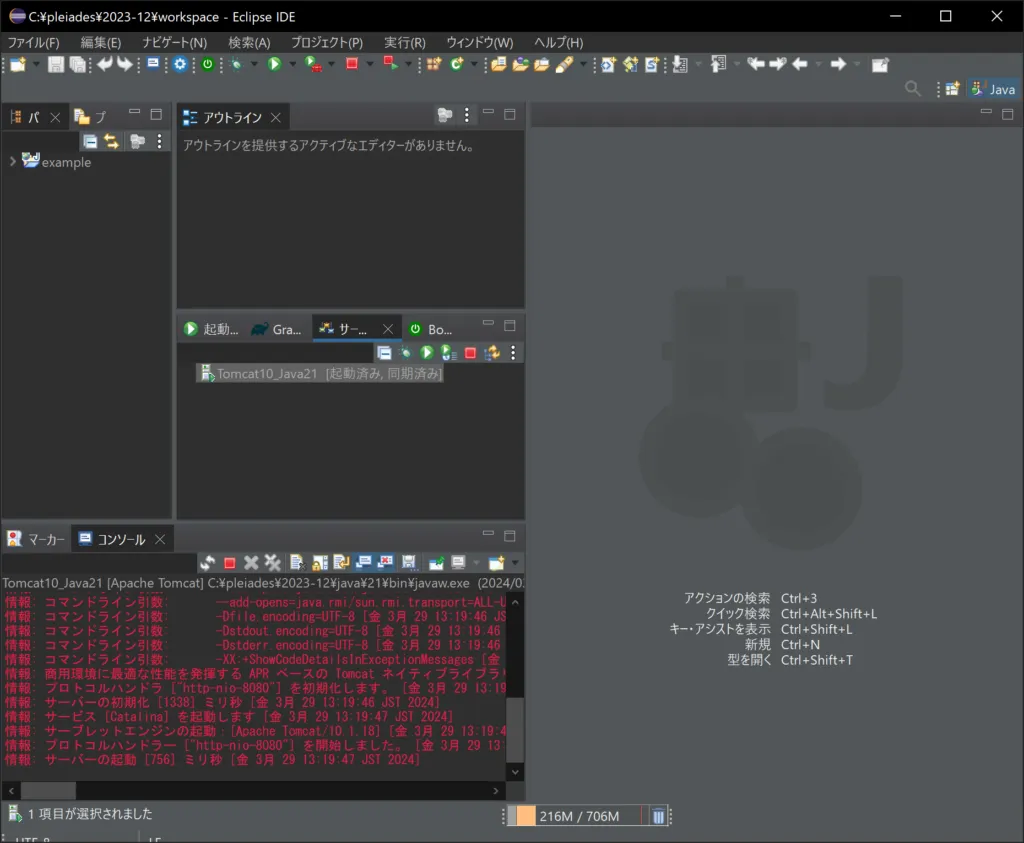
Task: Open the プロジェクト(P) menu
Action: click(327, 42)
